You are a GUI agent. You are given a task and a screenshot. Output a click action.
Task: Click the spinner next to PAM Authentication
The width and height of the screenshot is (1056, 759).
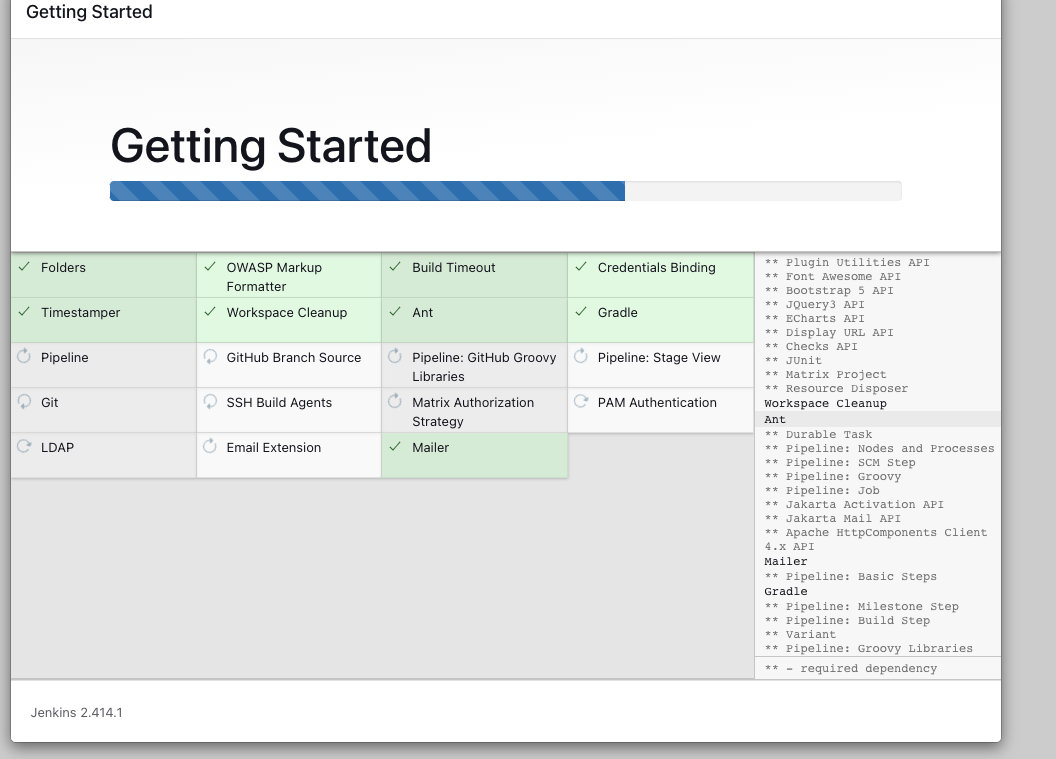pos(583,402)
